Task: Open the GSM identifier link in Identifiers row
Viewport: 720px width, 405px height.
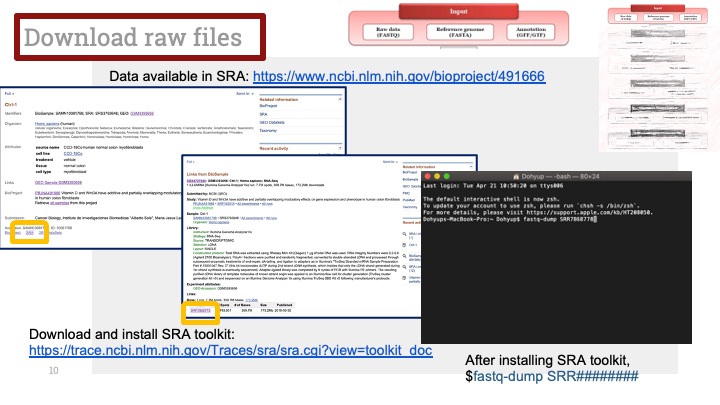Action: pos(142,113)
